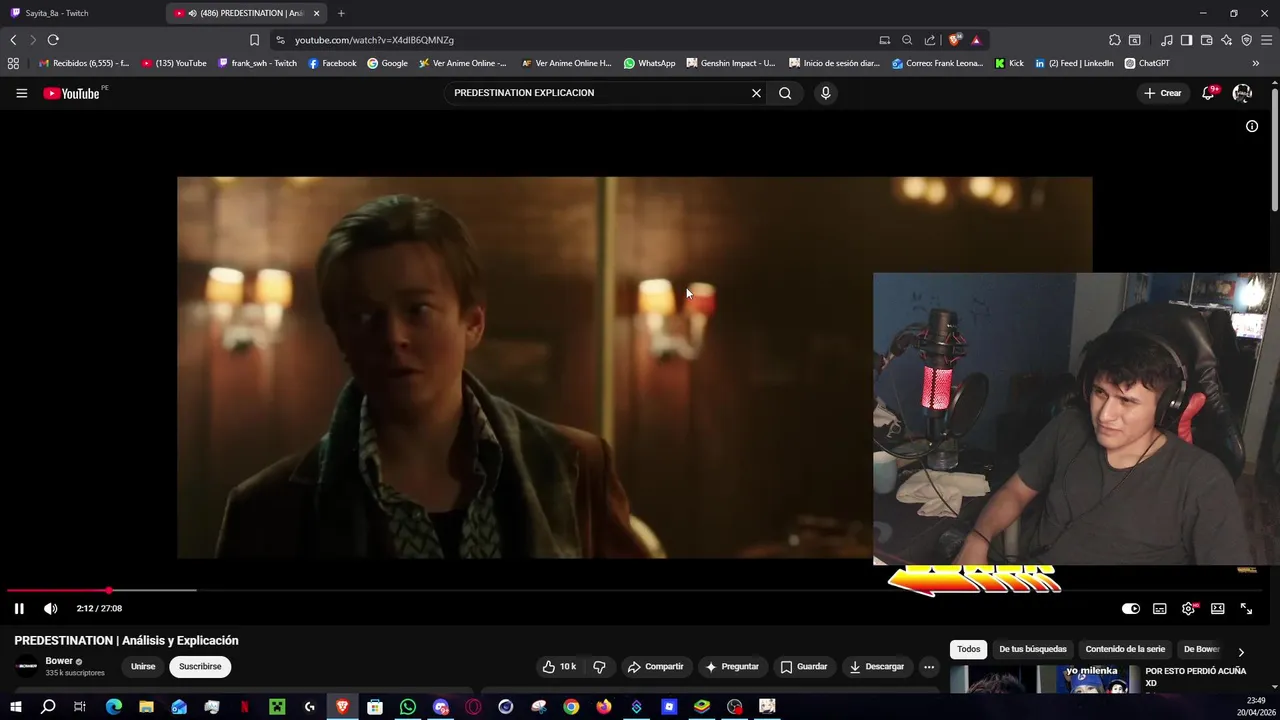Open the extensions puzzle icon
1280x720 pixels.
(1115, 40)
